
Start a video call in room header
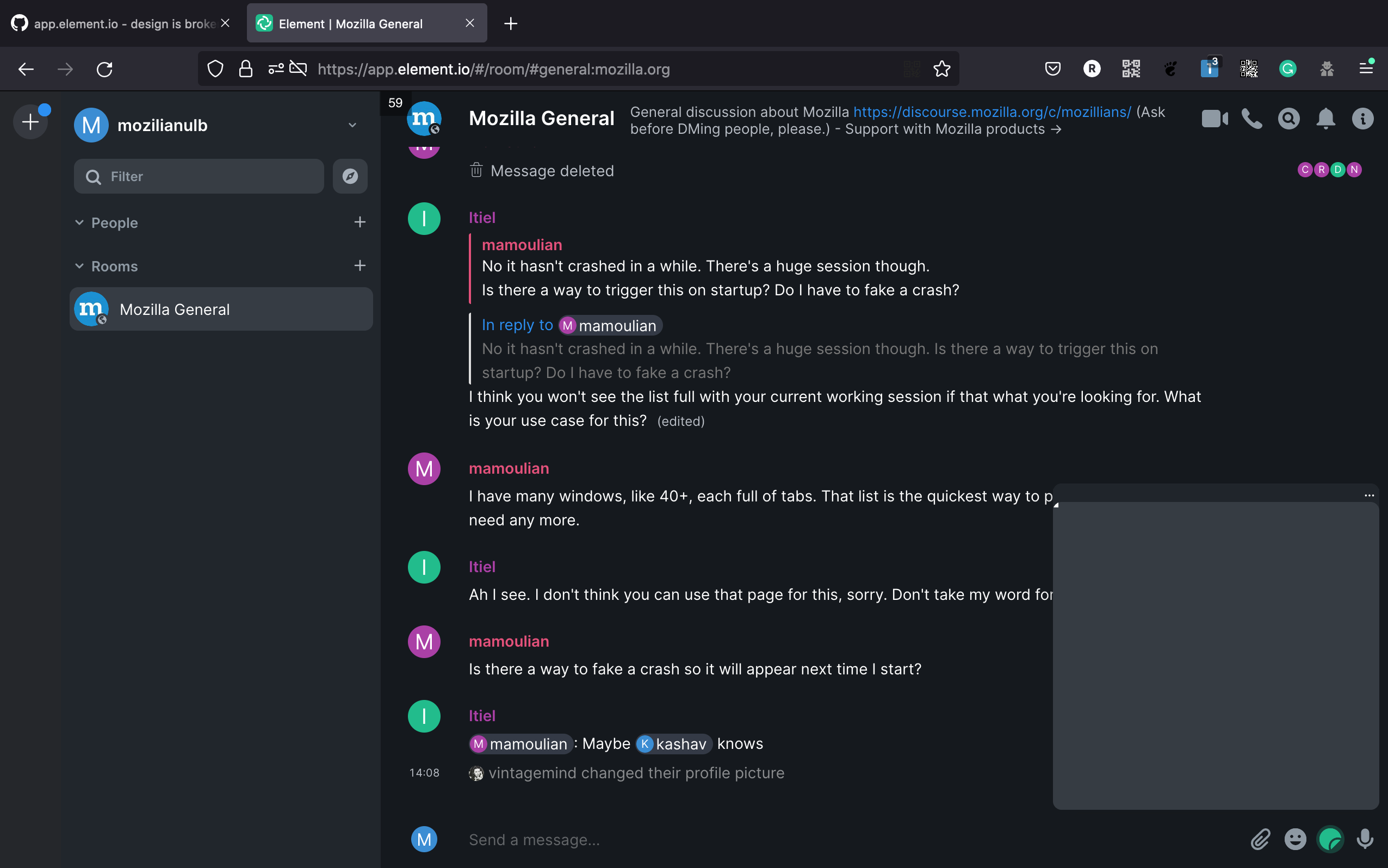pyautogui.click(x=1213, y=119)
